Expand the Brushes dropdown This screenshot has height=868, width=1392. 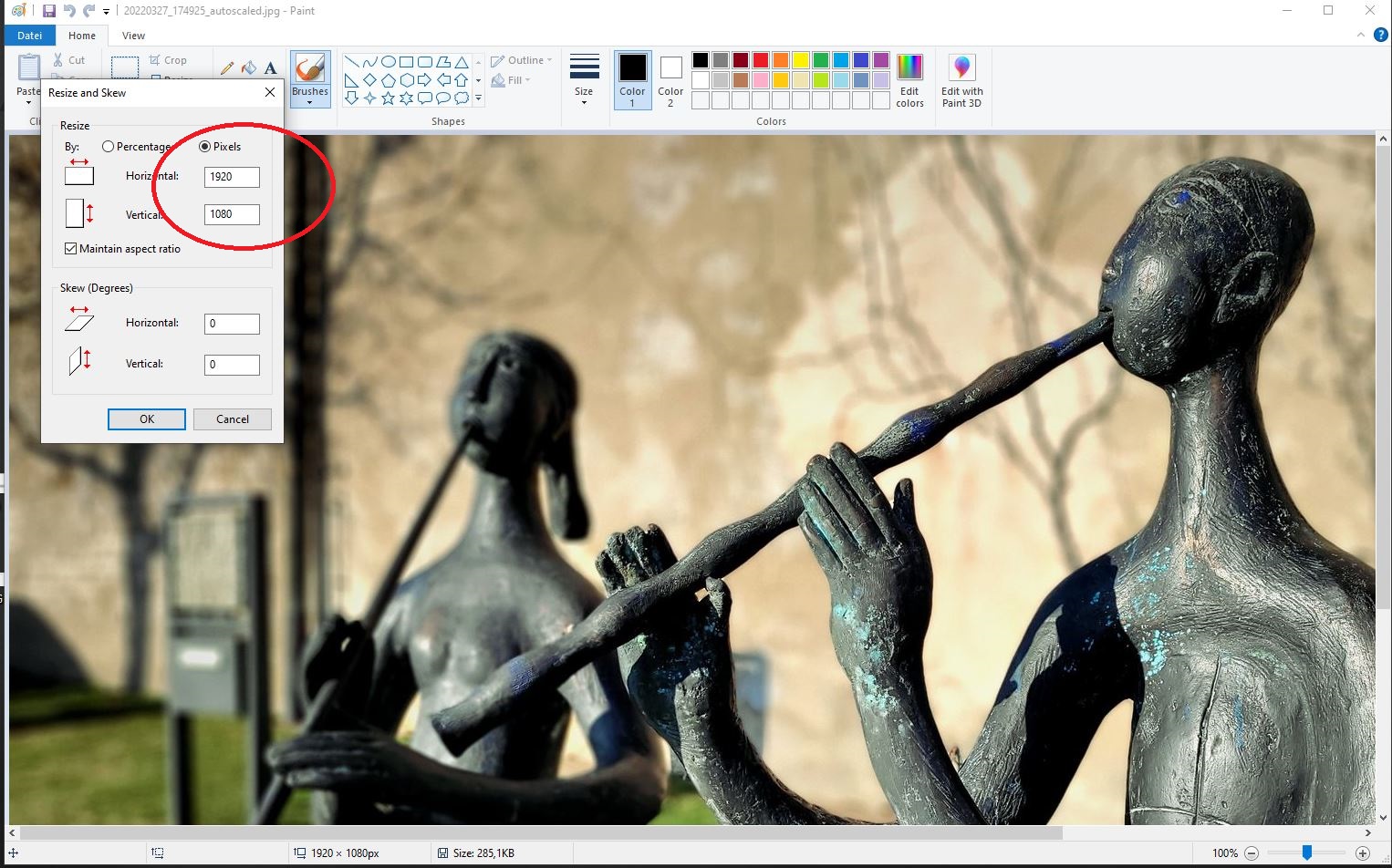pyautogui.click(x=310, y=102)
